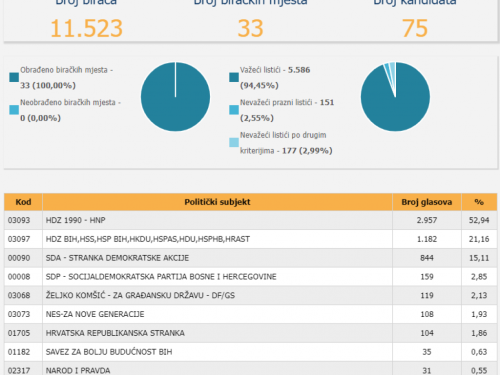Screen dimensions: 500x375
Task: Select the SDA - Stranka Demokratske Akcije row
Action: click(x=251, y=258)
